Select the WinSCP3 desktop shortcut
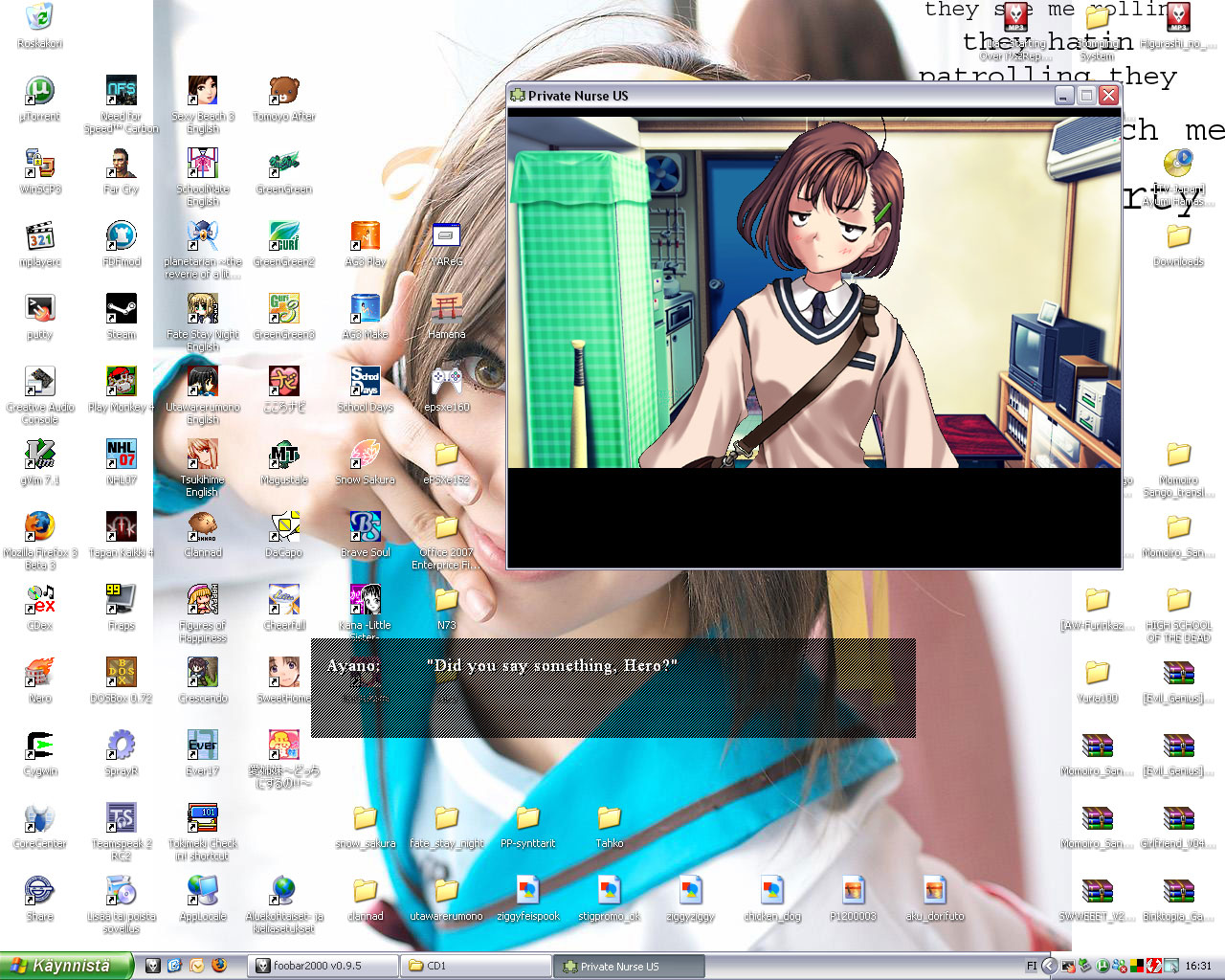The height and width of the screenshot is (980, 1225). pyautogui.click(x=39, y=164)
